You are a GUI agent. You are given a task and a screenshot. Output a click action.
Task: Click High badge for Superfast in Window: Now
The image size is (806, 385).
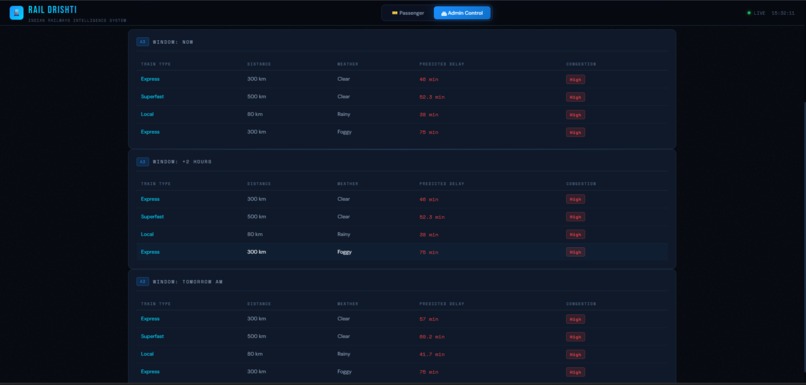pyautogui.click(x=575, y=97)
